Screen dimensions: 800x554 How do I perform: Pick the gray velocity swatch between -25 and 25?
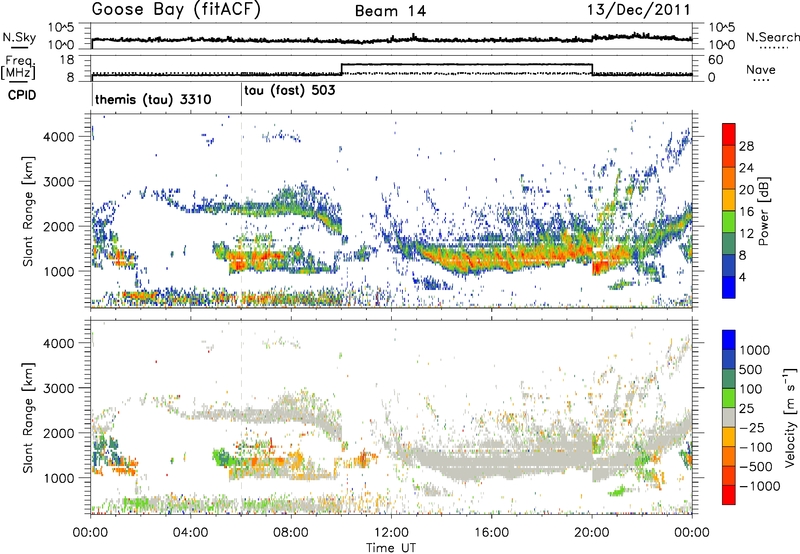pyautogui.click(x=729, y=418)
